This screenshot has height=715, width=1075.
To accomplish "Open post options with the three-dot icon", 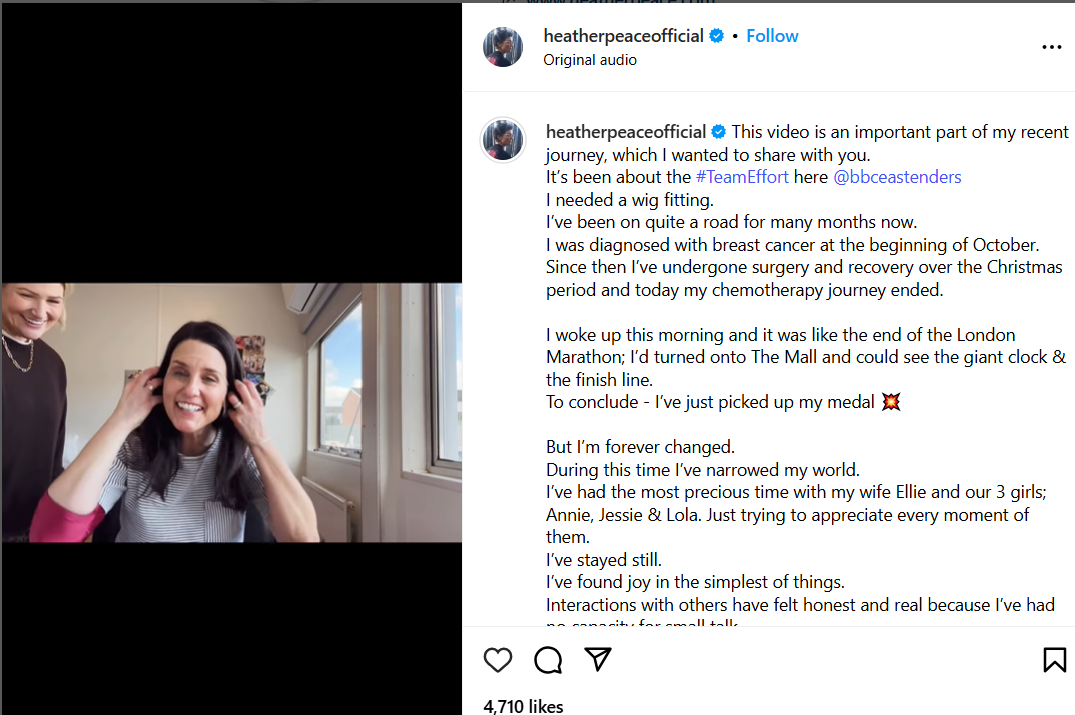I will click(x=1051, y=47).
